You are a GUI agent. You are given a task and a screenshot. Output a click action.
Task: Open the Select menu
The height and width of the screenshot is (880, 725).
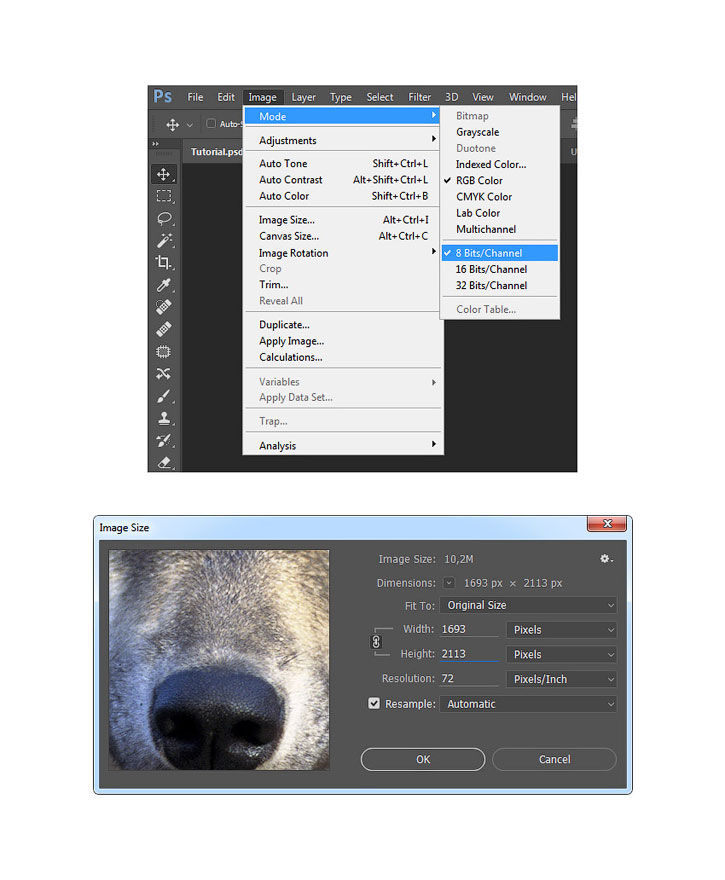[x=380, y=97]
